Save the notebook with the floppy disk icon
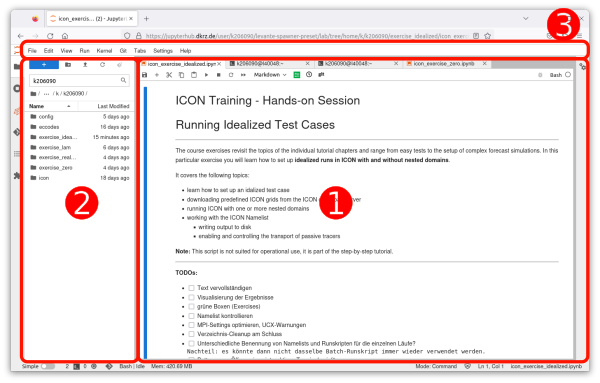This screenshot has width=600, height=383. coord(144,75)
